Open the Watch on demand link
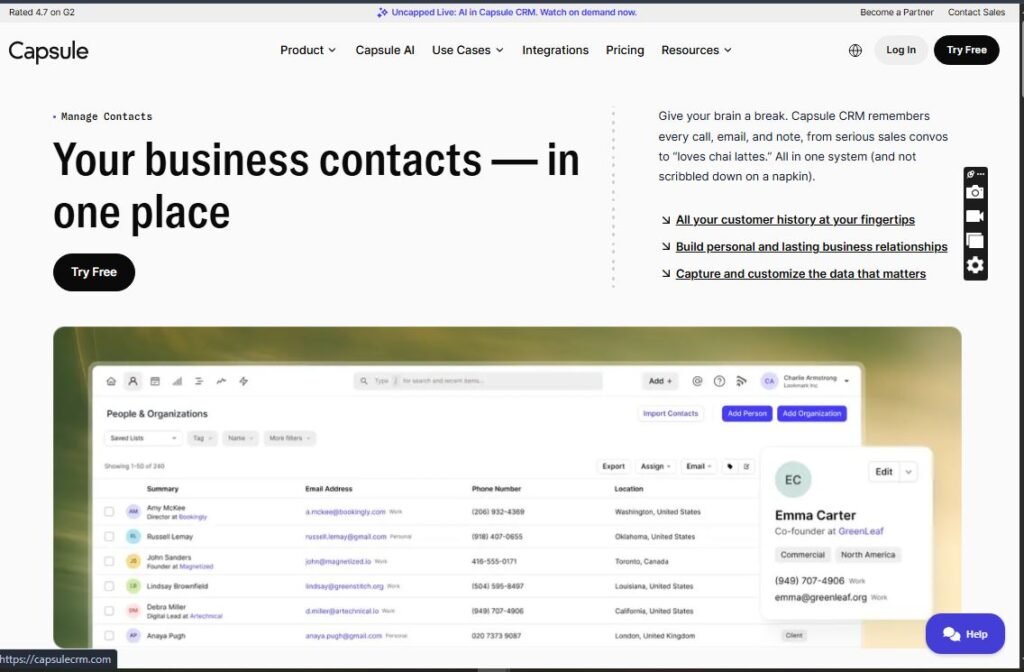 [x=589, y=11]
